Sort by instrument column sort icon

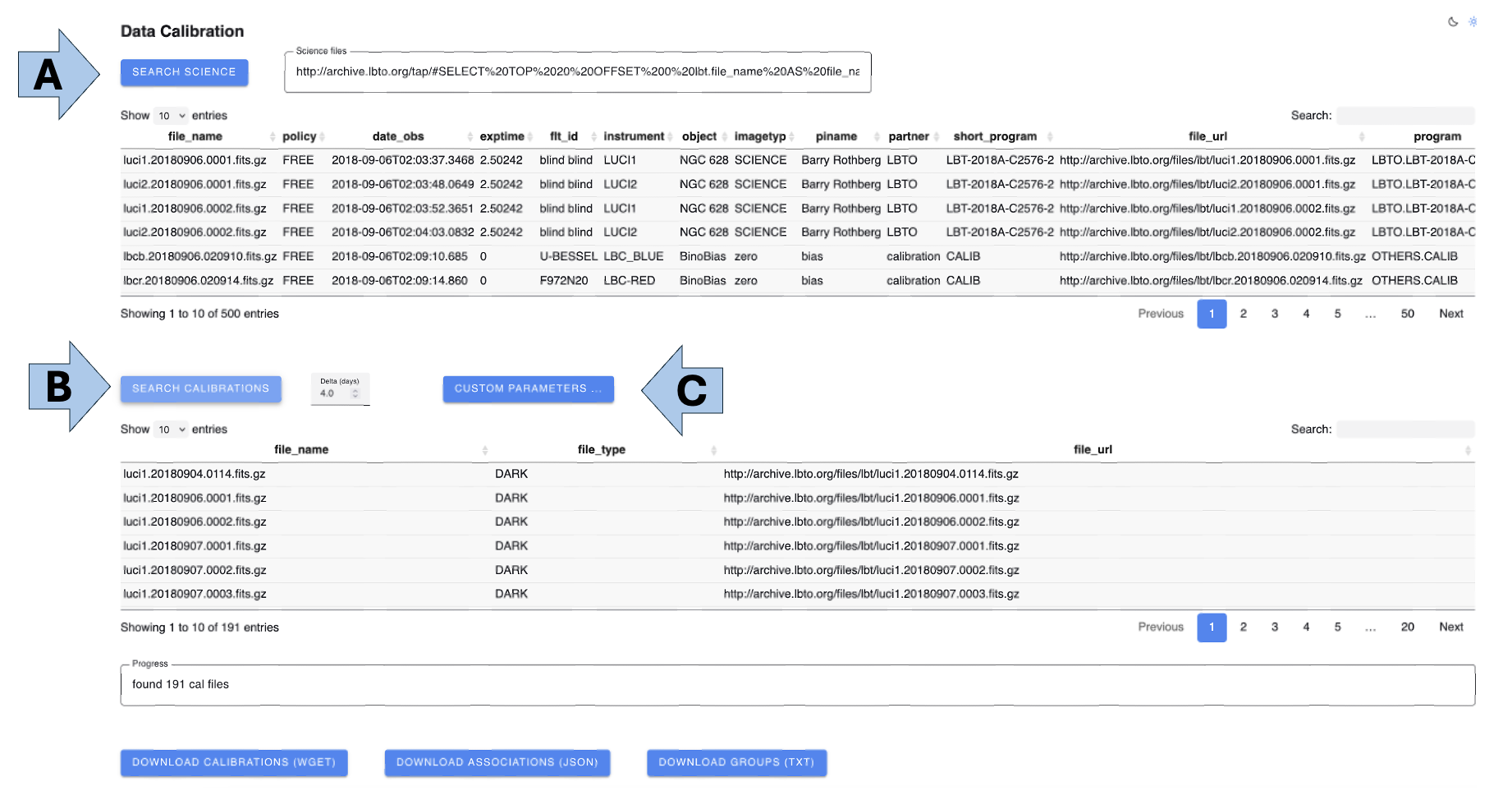coord(671,137)
